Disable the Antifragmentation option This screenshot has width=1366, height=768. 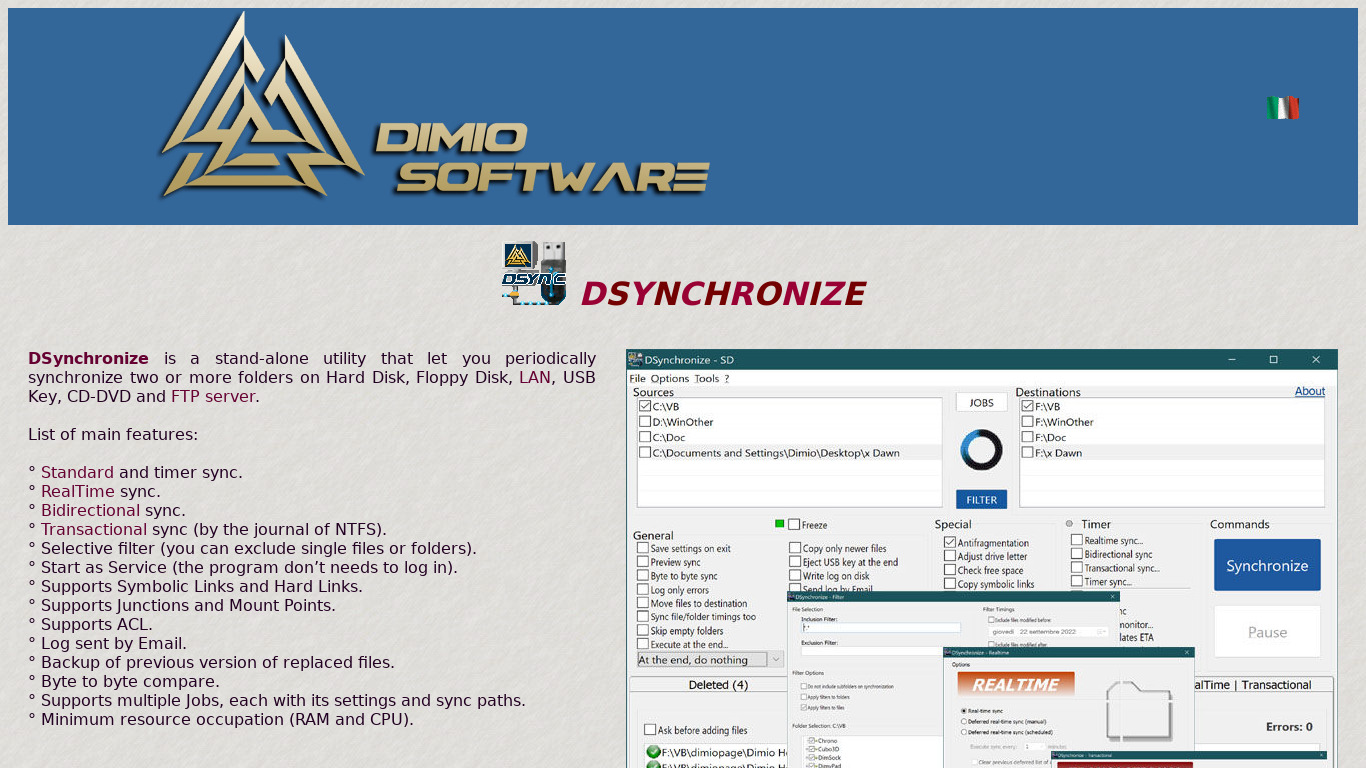950,543
